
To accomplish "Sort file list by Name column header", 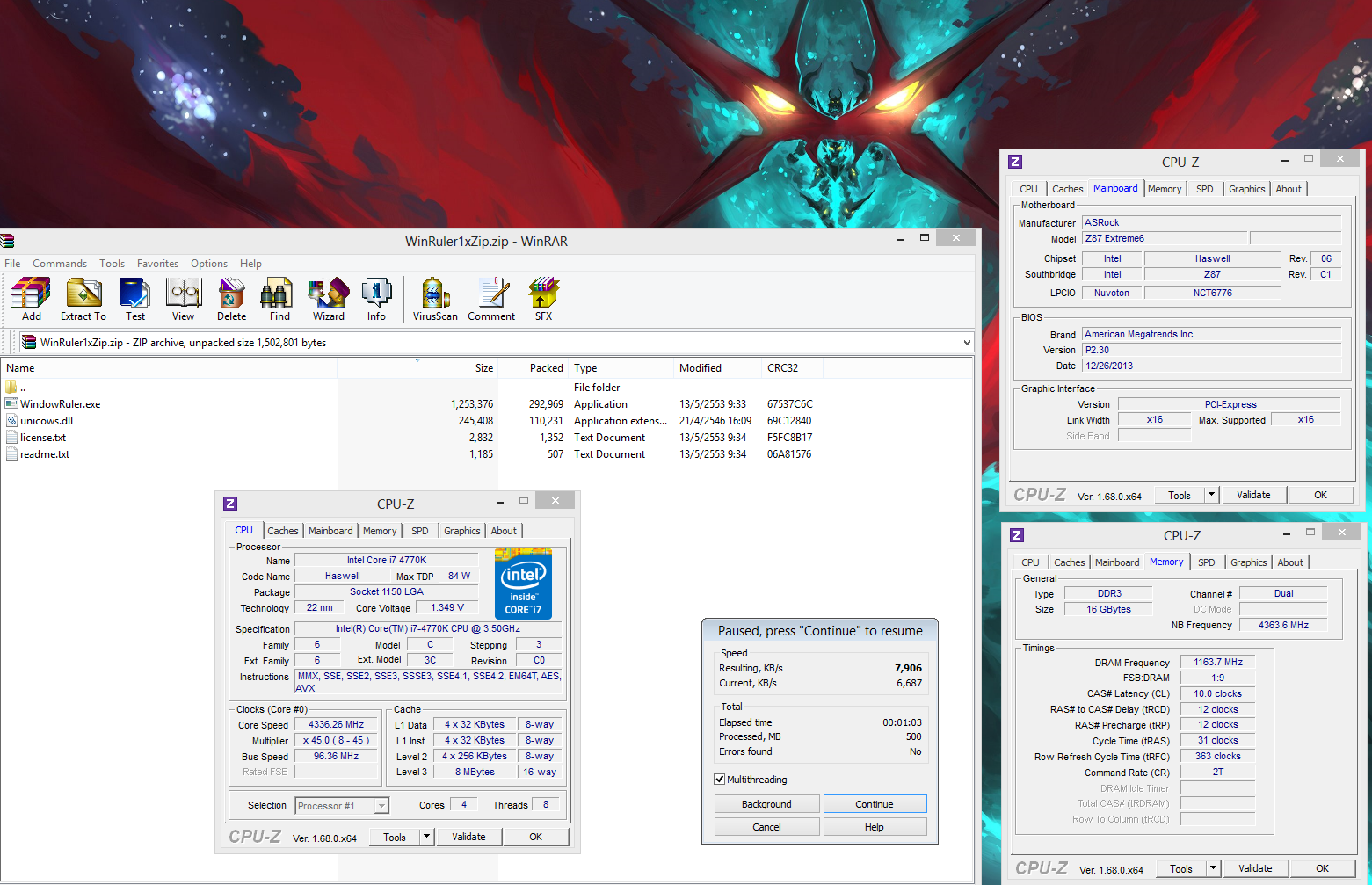I will coord(169,368).
